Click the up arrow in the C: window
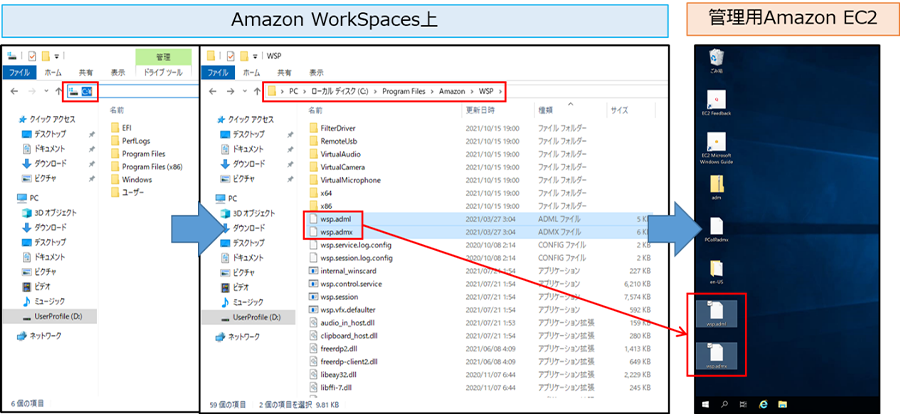Viewport: 900px width, 418px height. [58, 91]
